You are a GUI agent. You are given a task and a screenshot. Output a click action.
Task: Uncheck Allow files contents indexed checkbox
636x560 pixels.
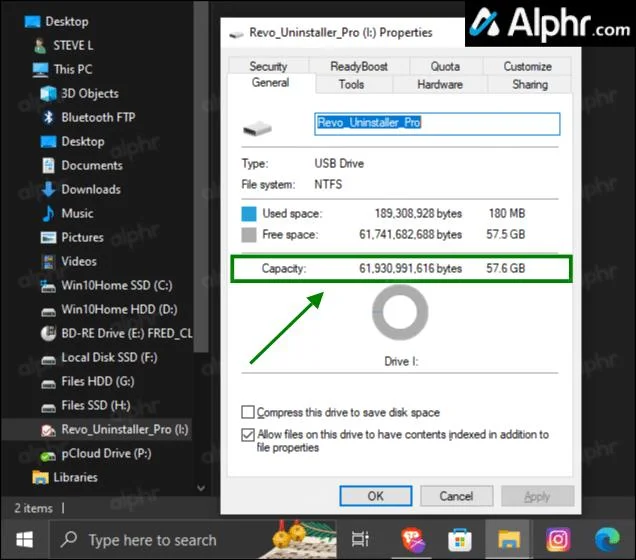[248, 435]
